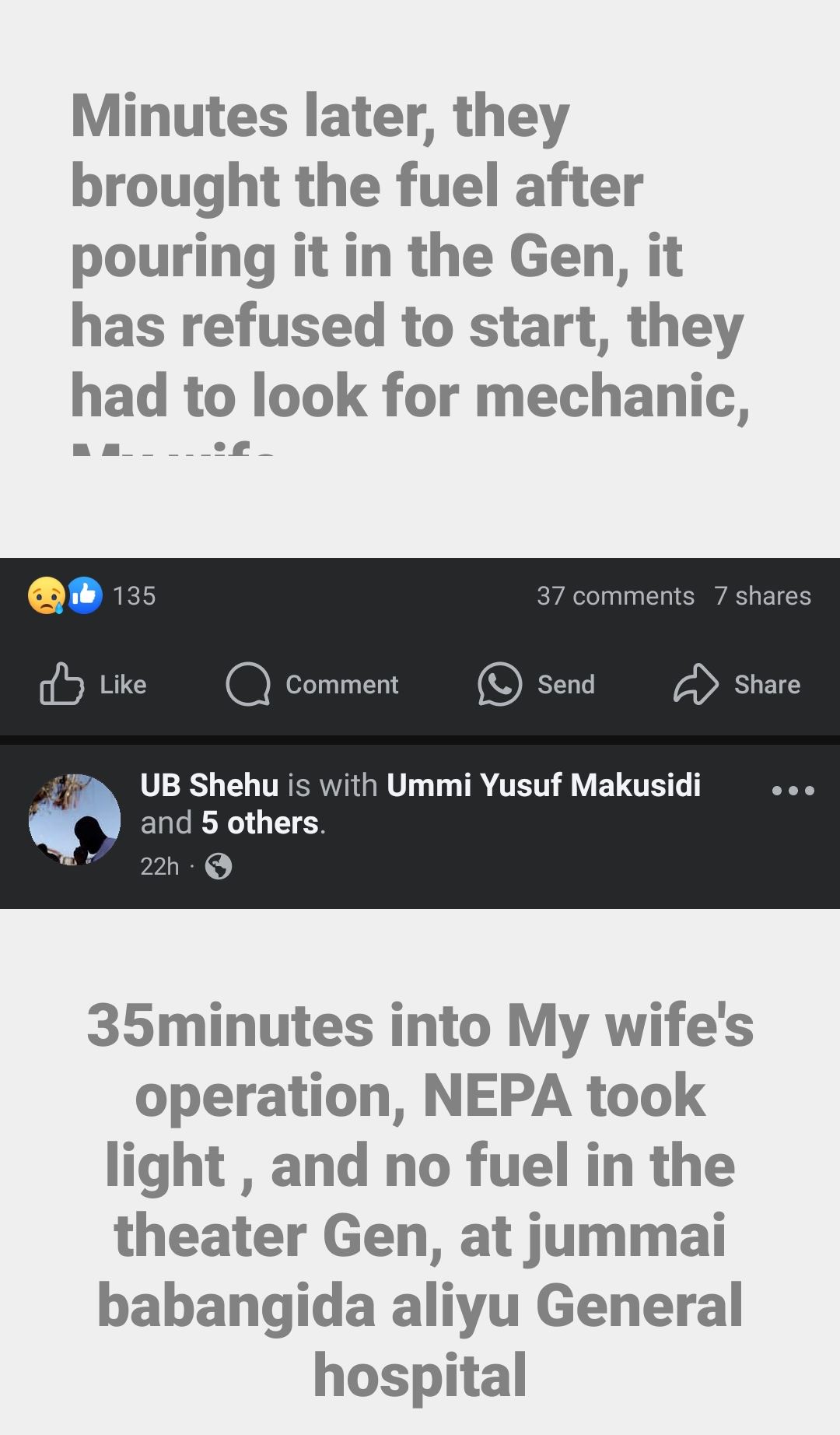Tap the Comment speech bubble icon

(248, 684)
